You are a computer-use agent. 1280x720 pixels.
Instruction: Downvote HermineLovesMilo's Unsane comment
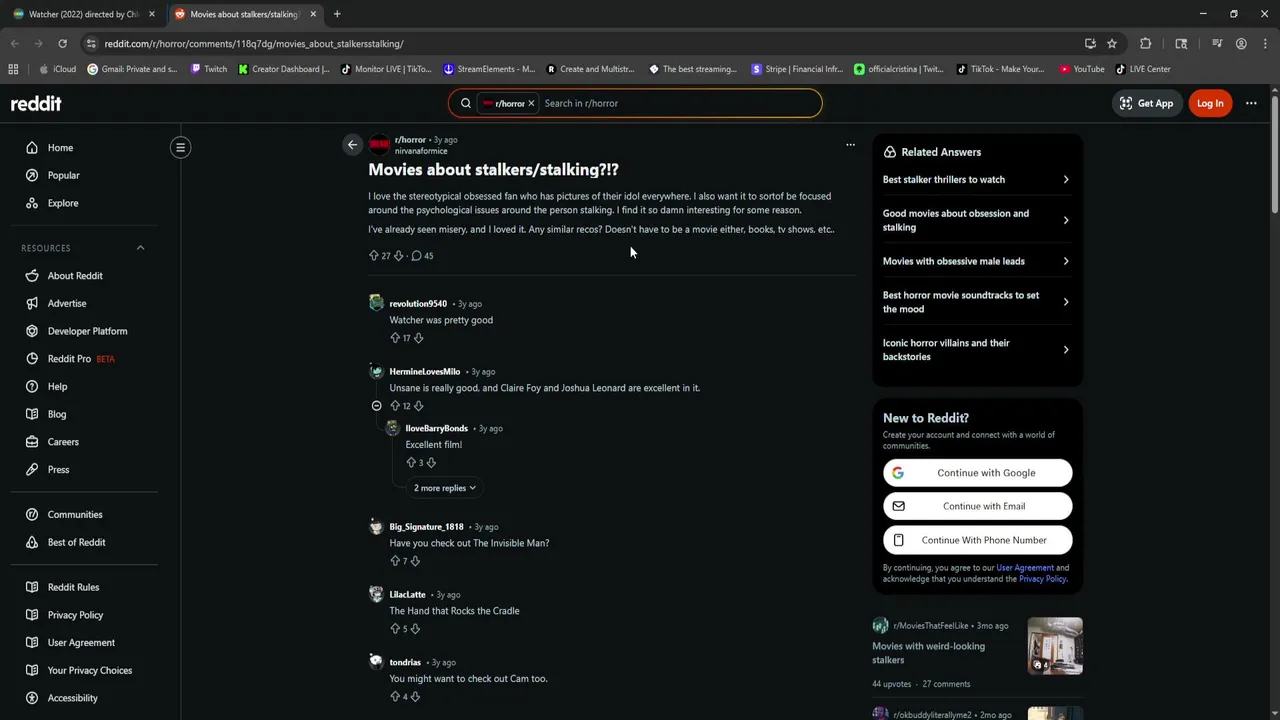click(x=418, y=406)
